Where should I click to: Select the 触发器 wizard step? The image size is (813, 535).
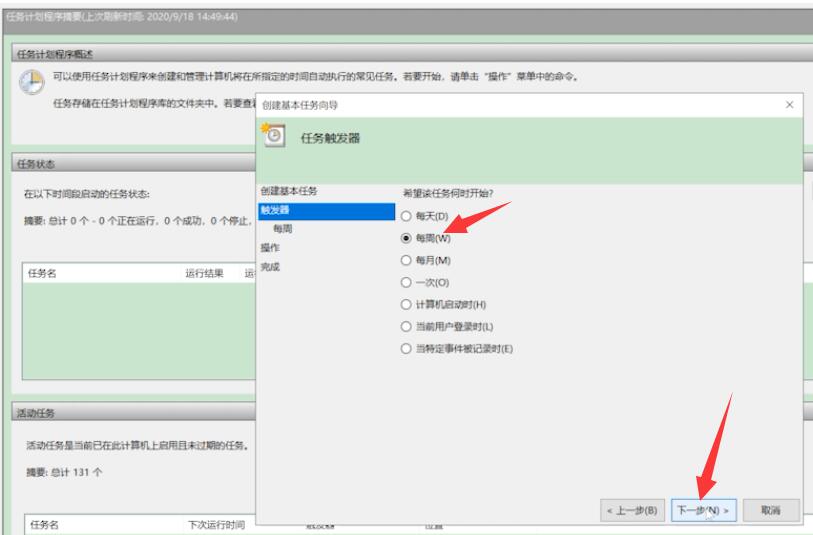[x=326, y=210]
